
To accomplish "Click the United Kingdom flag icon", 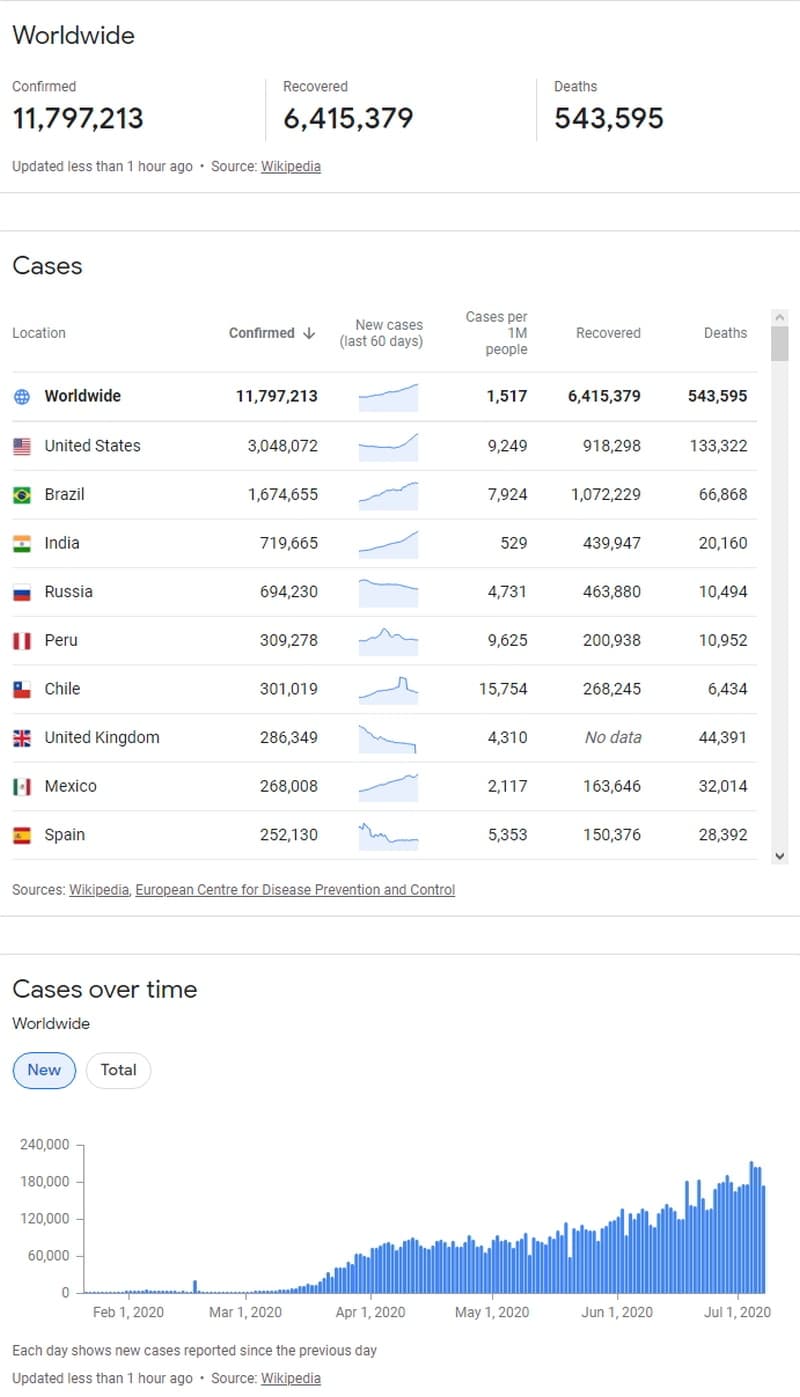I will [x=22, y=738].
